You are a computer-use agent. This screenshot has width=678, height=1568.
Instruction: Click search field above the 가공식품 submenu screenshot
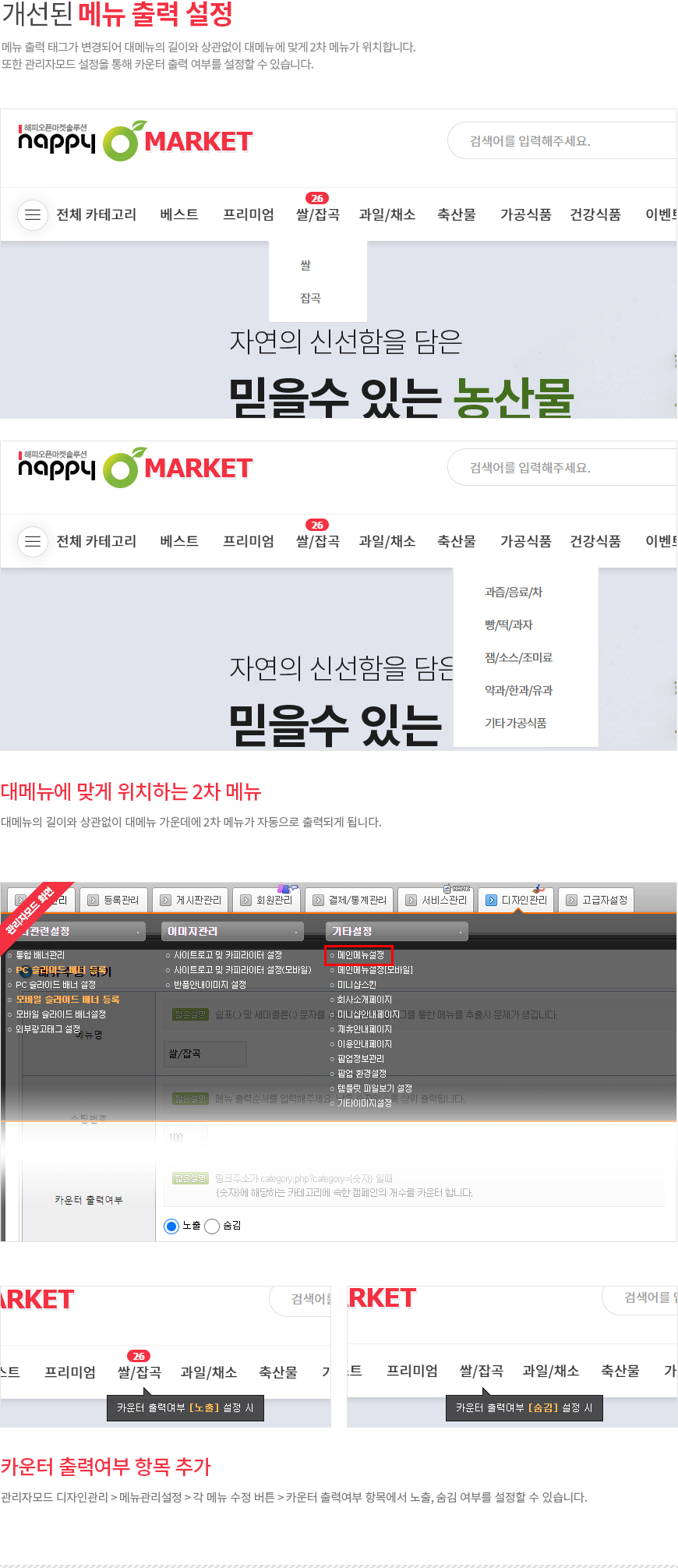coord(562,468)
